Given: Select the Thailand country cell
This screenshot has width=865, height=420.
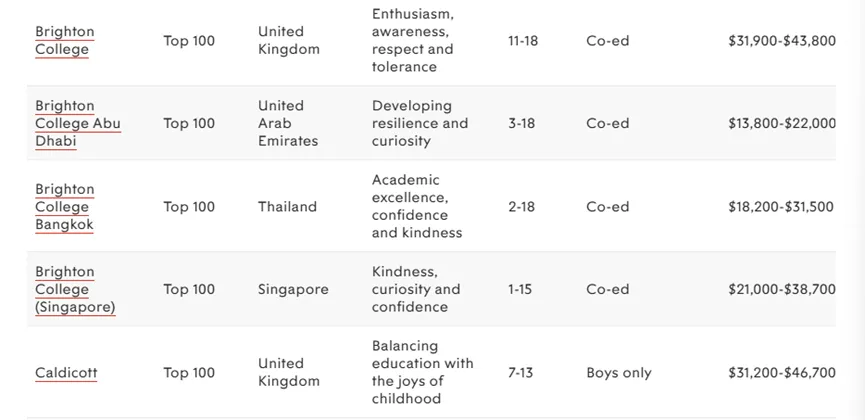Looking at the screenshot, I should click(287, 207).
